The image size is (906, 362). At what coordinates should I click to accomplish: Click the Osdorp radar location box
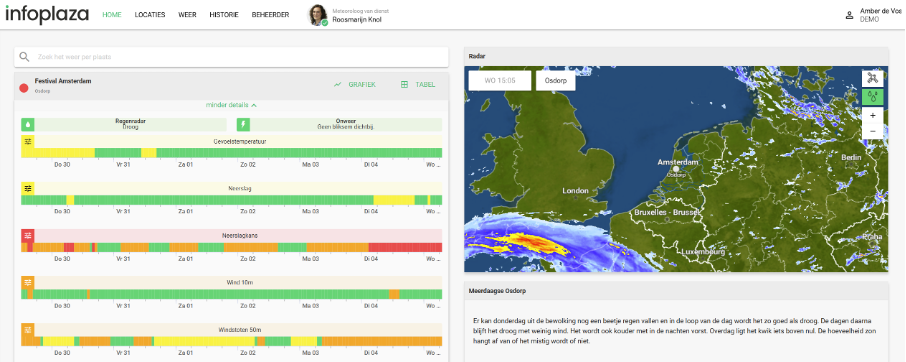pyautogui.click(x=555, y=81)
